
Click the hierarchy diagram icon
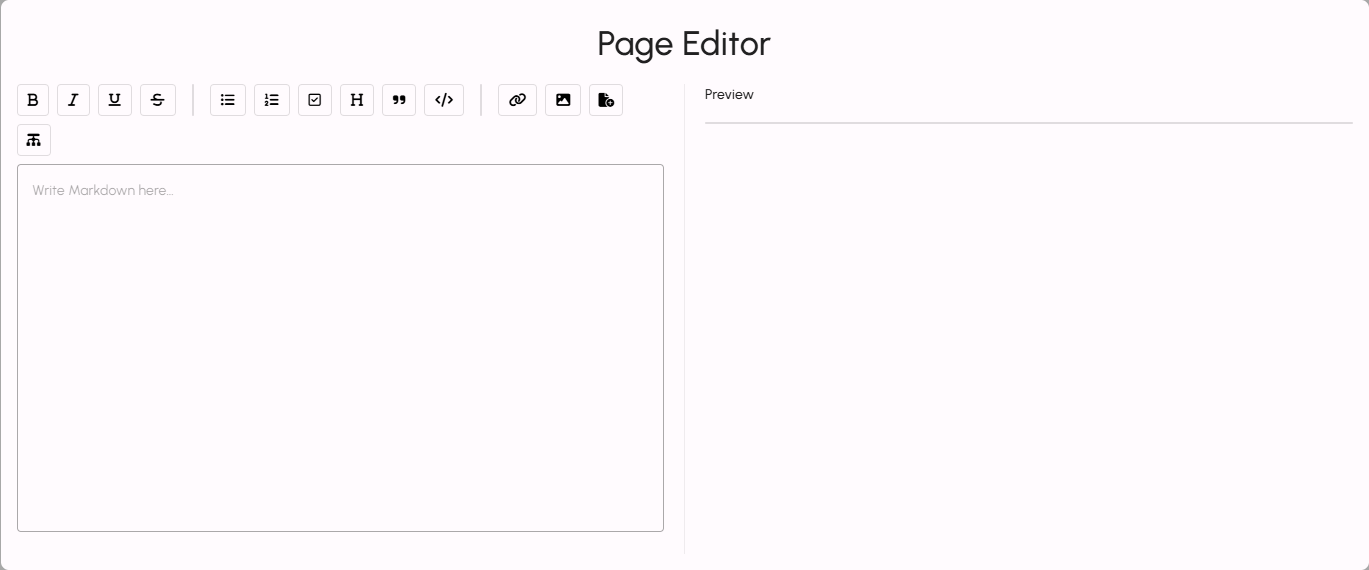(x=34, y=140)
